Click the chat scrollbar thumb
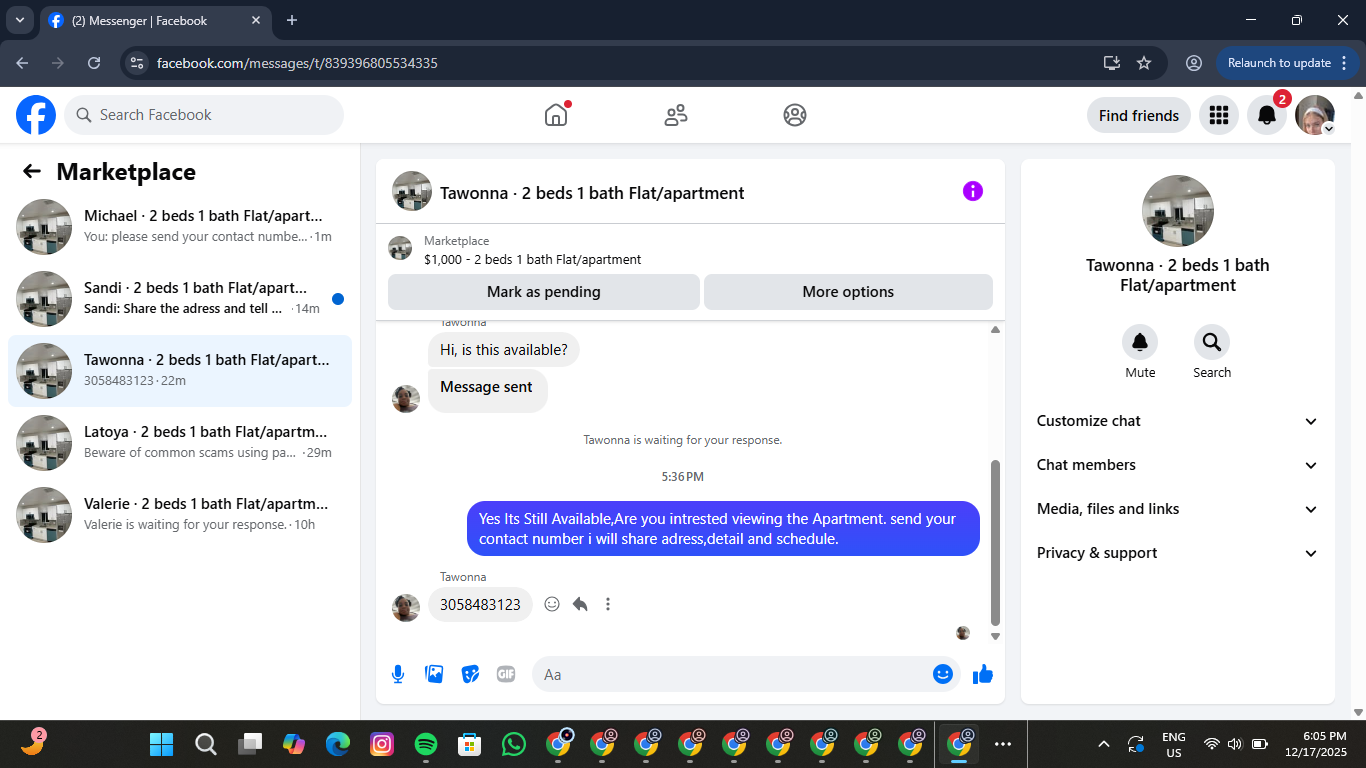1366x768 pixels. click(995, 542)
